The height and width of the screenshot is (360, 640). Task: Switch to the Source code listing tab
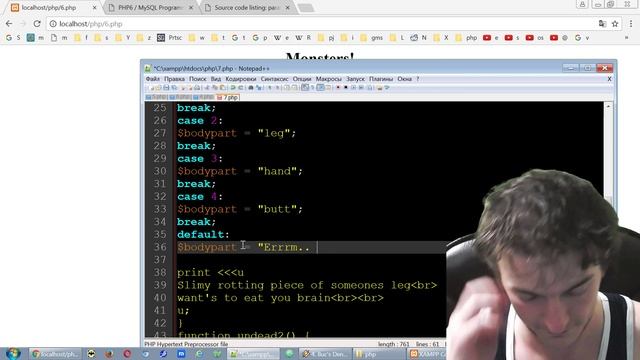[x=247, y=8]
